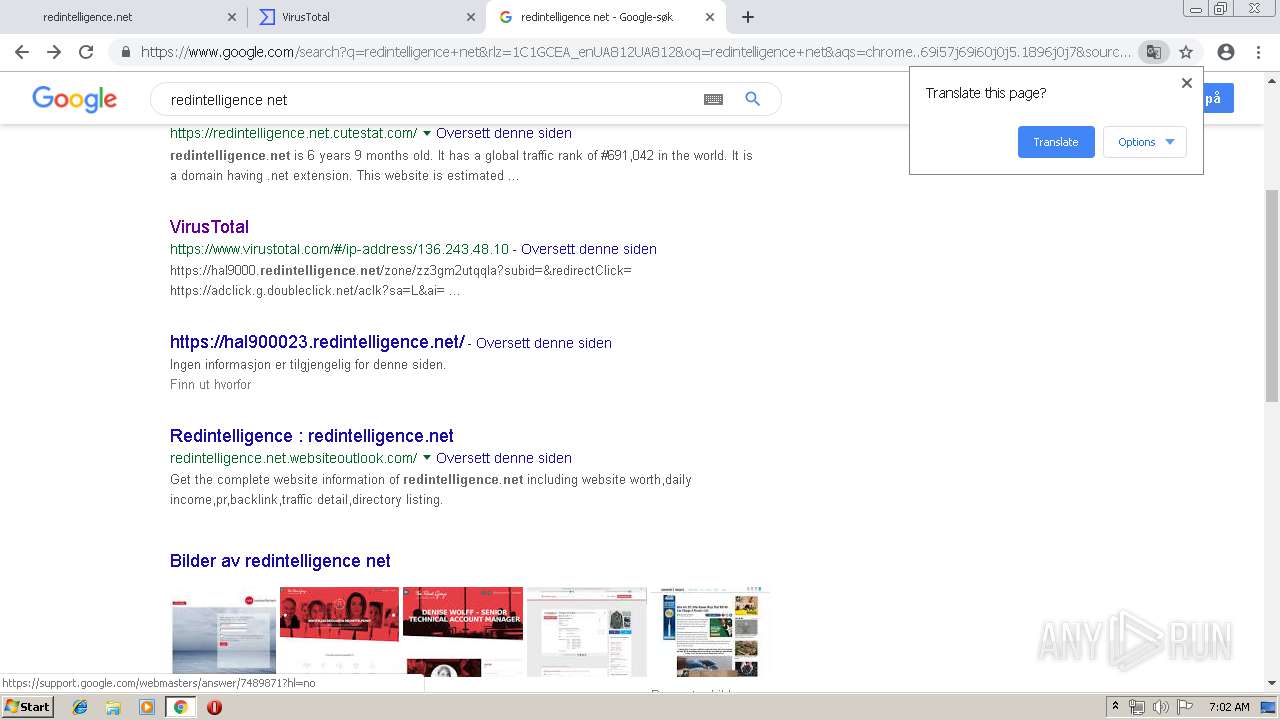
Task: Open first image thumbnail with login page
Action: (x=223, y=630)
